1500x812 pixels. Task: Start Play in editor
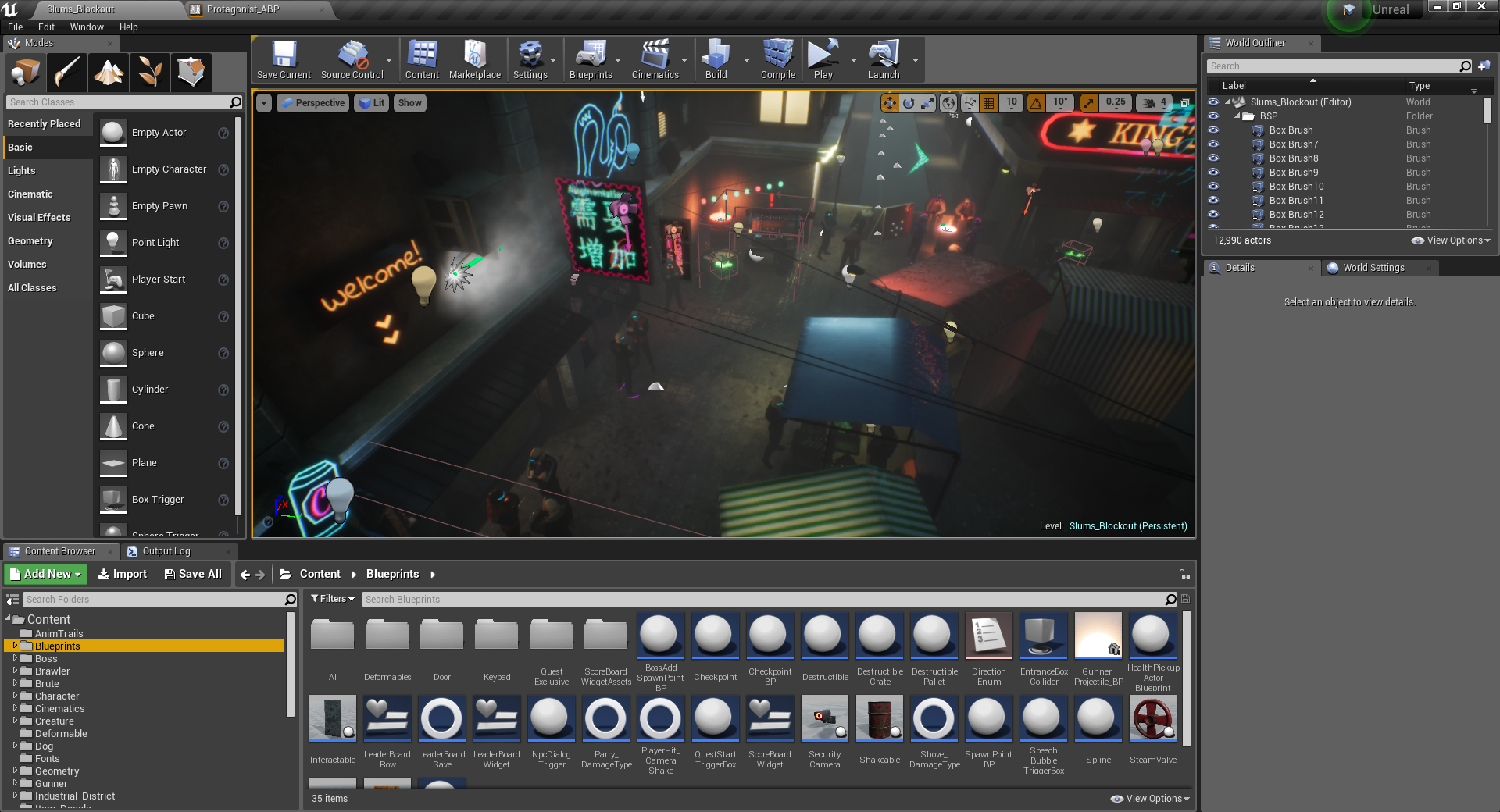point(823,59)
